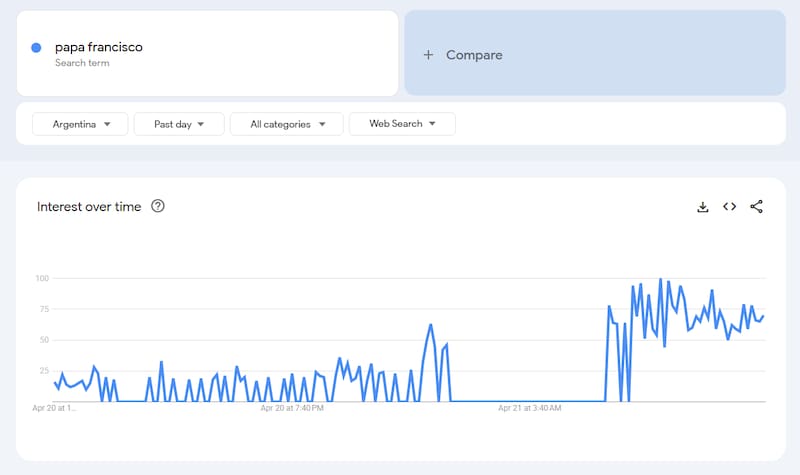This screenshot has width=800, height=475.
Task: Click the Compare label to add term
Action: click(474, 55)
